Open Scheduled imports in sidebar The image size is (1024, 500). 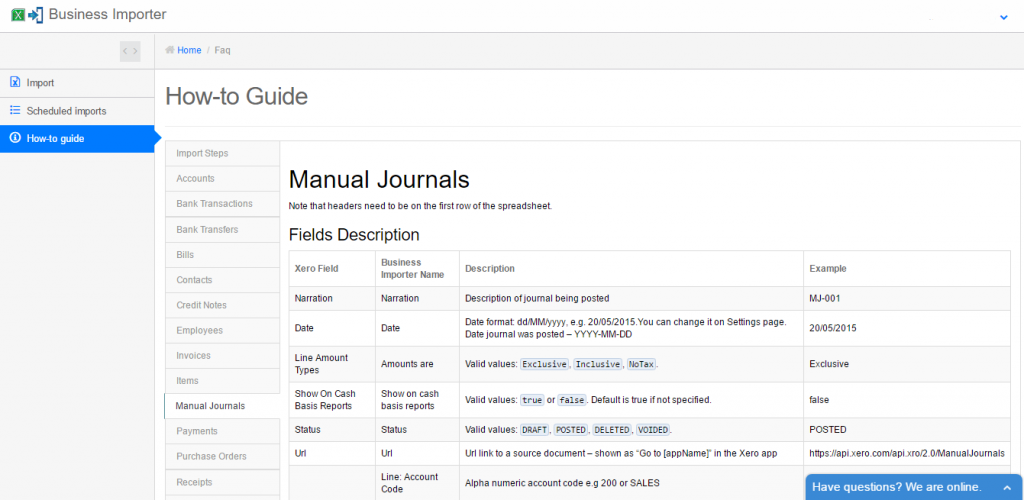point(77,111)
